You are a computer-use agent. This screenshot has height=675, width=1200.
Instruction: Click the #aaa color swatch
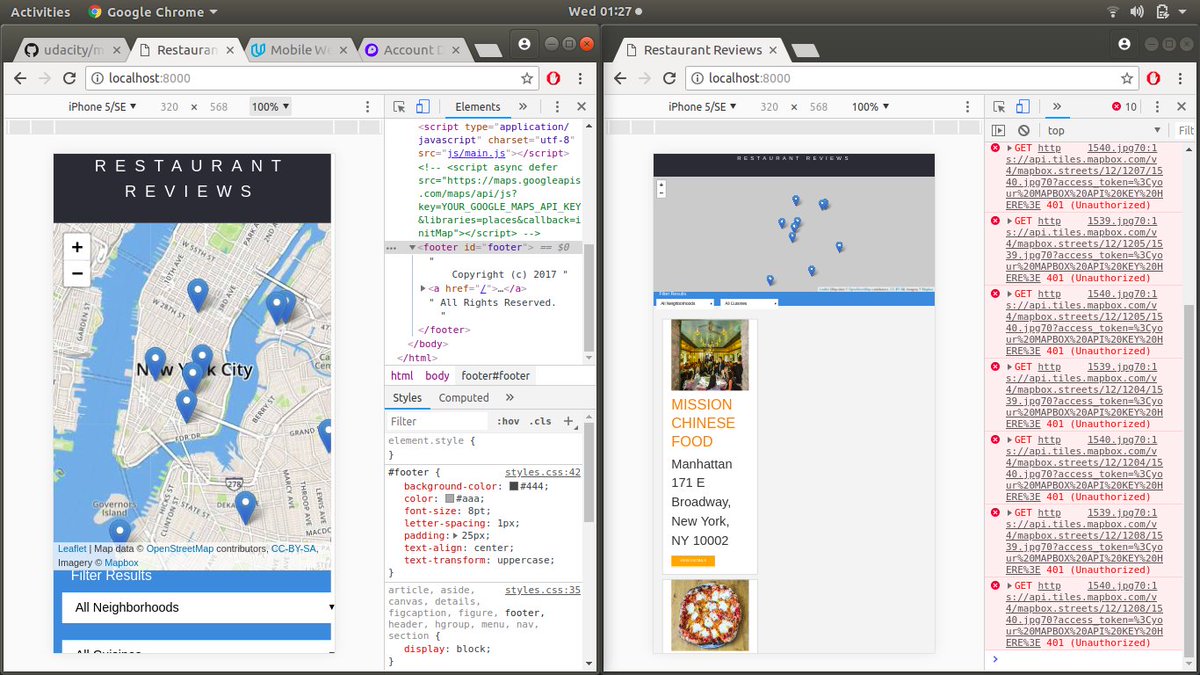point(450,498)
